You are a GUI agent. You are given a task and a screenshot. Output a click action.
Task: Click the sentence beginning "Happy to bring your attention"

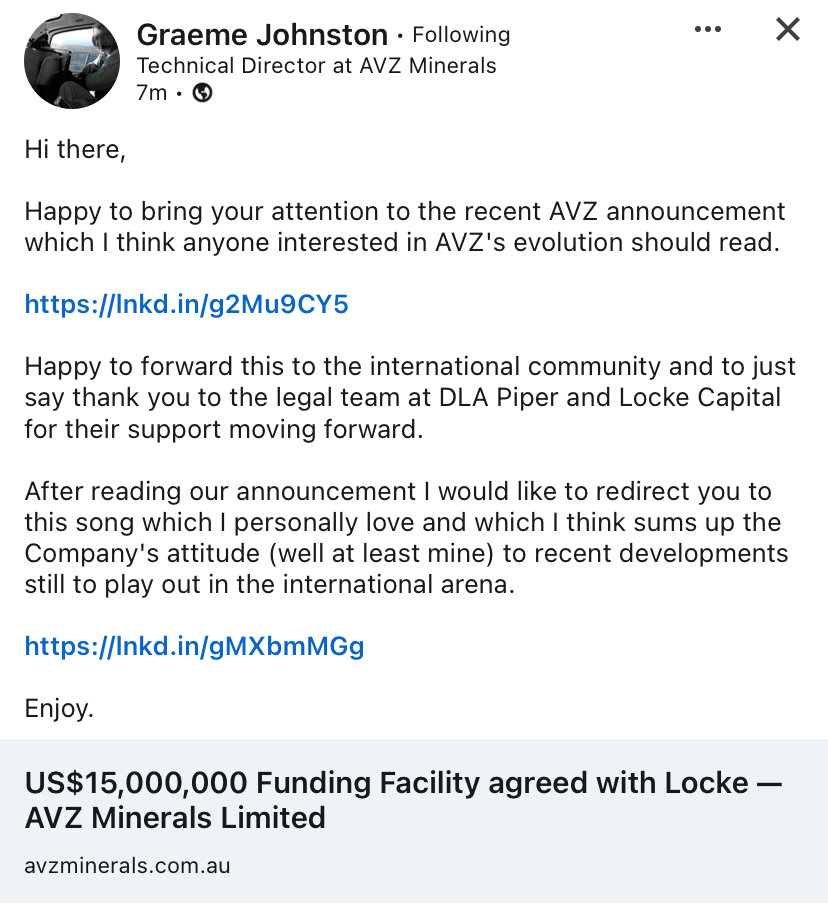click(x=405, y=212)
